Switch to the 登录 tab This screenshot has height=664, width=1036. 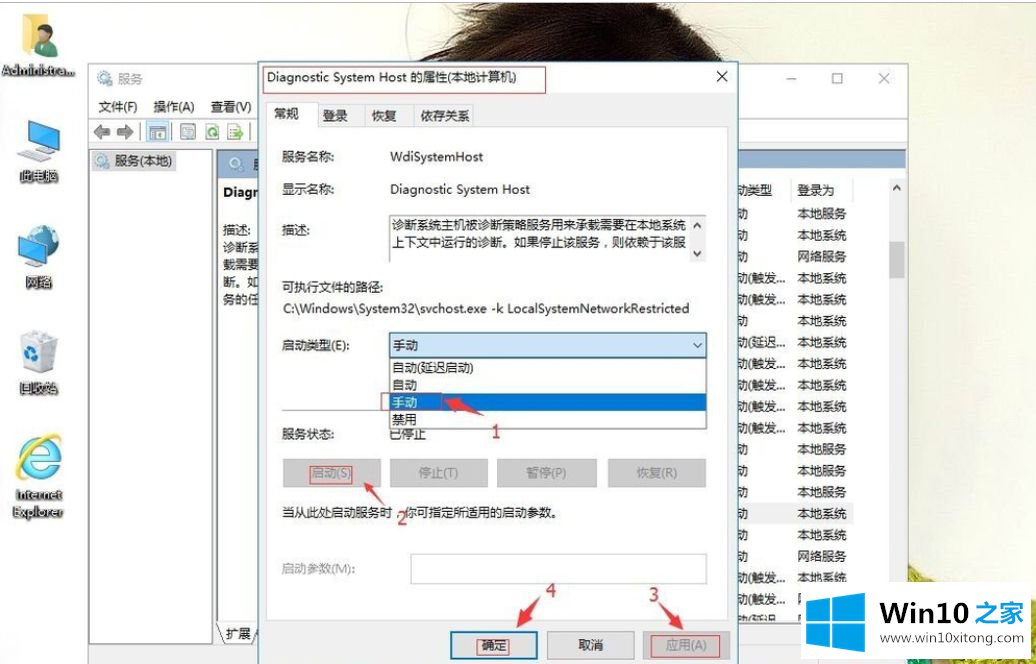[x=335, y=116]
